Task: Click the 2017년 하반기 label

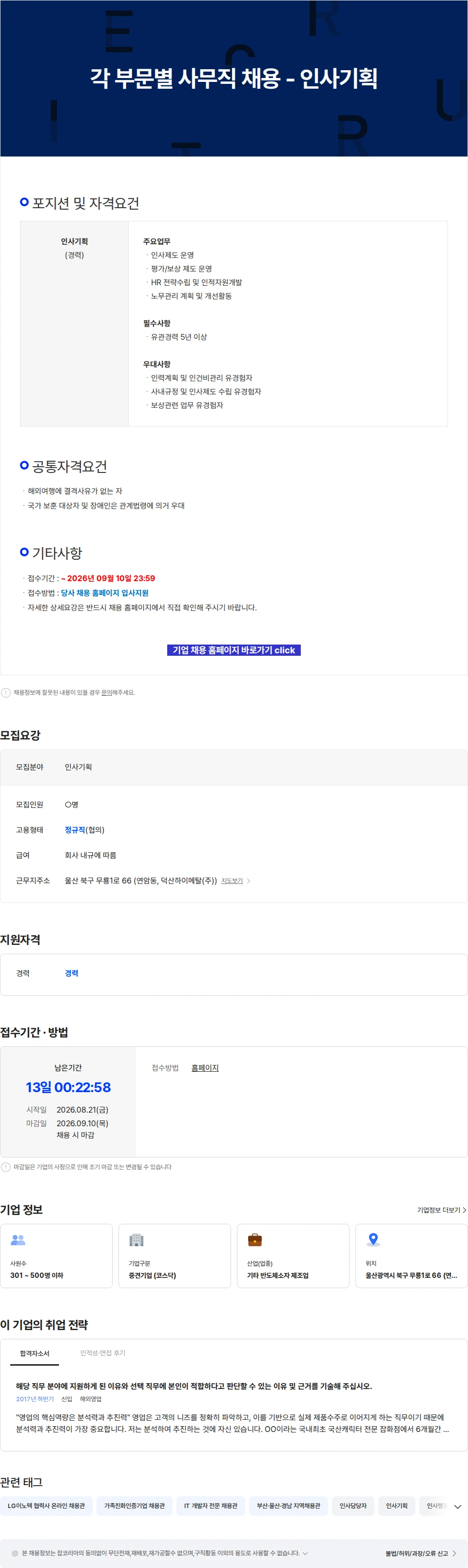Action: pyautogui.click(x=35, y=1399)
